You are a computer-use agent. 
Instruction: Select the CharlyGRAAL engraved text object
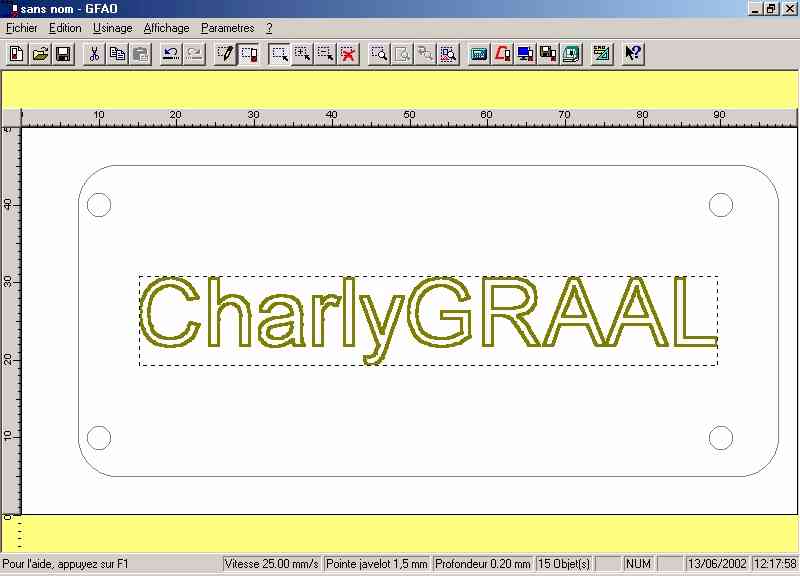pos(429,320)
